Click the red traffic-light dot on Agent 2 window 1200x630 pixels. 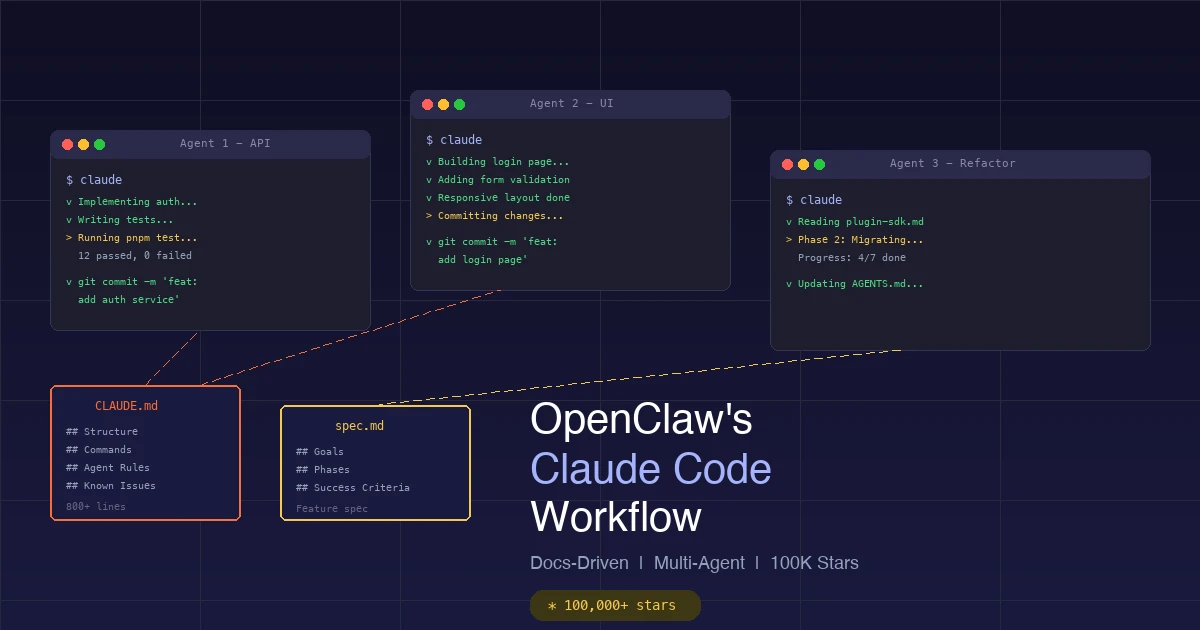click(427, 103)
